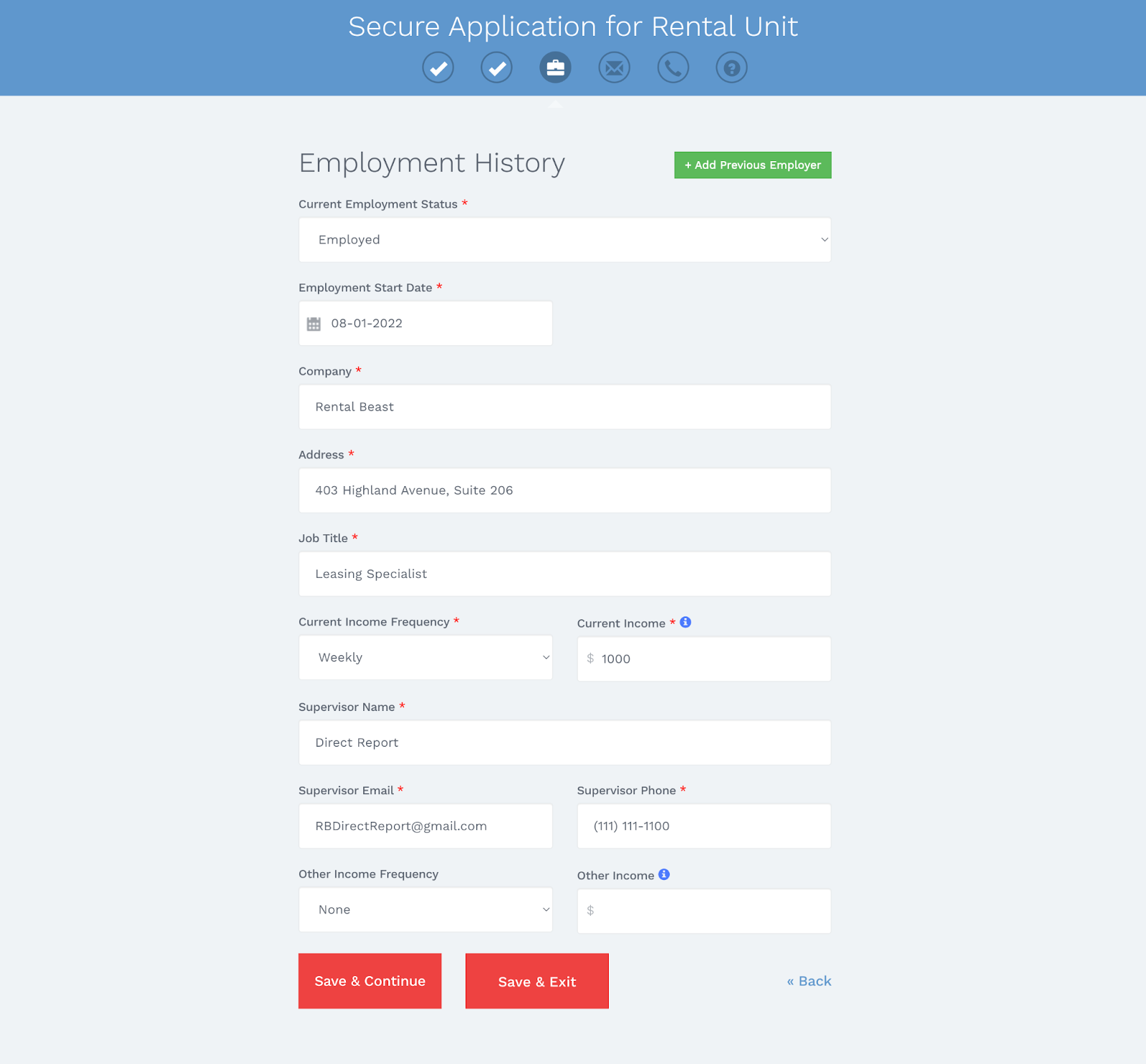
Task: Click the first completed step checkmark icon
Action: click(438, 68)
